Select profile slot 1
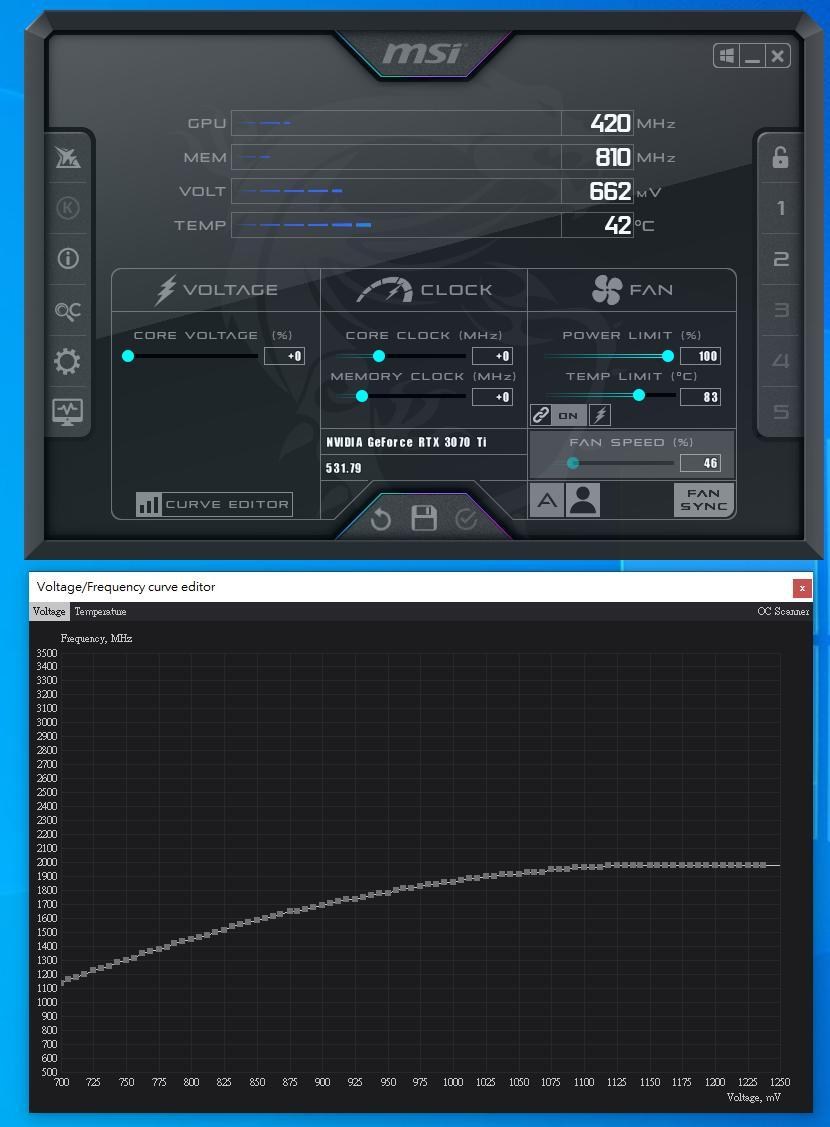 (x=780, y=209)
